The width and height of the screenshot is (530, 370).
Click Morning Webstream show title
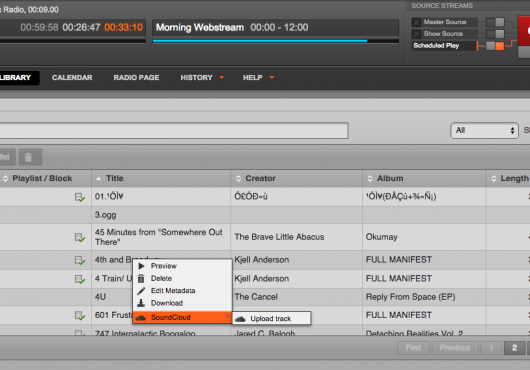point(200,27)
